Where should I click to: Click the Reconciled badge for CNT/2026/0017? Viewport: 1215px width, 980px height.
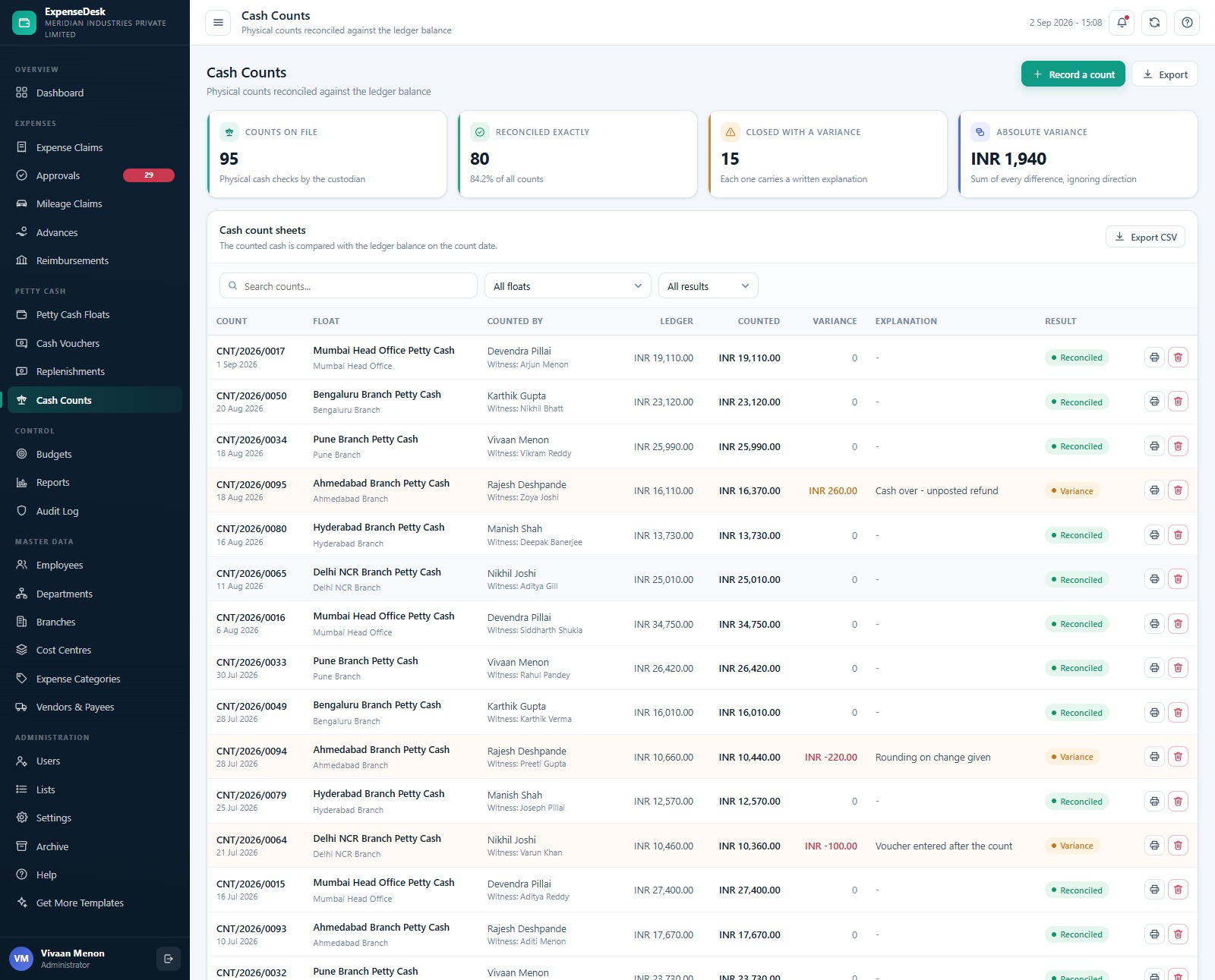(x=1077, y=358)
